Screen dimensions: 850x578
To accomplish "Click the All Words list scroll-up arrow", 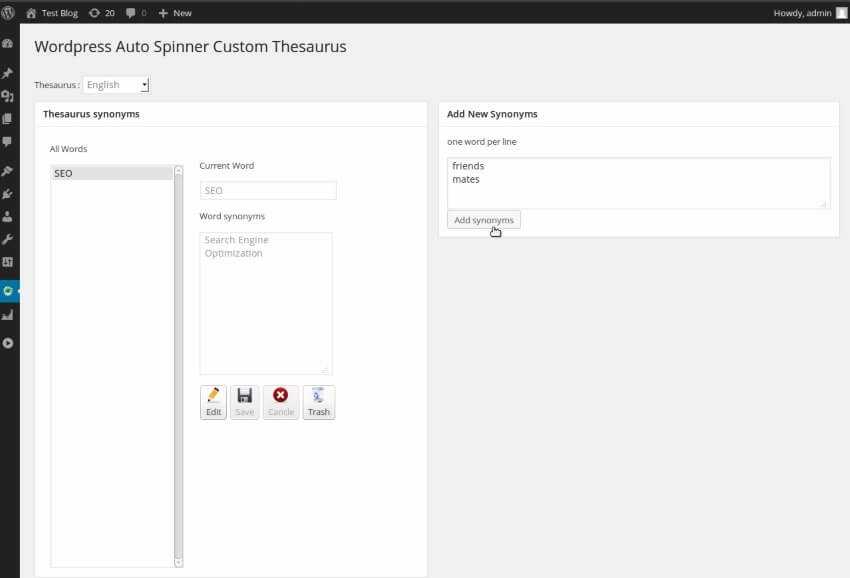I will coord(178,171).
